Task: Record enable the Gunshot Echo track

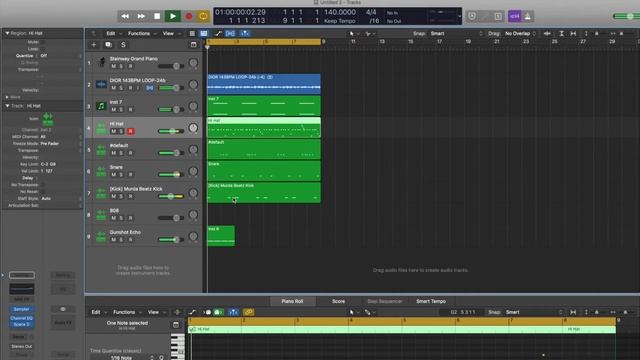Action: (x=131, y=239)
